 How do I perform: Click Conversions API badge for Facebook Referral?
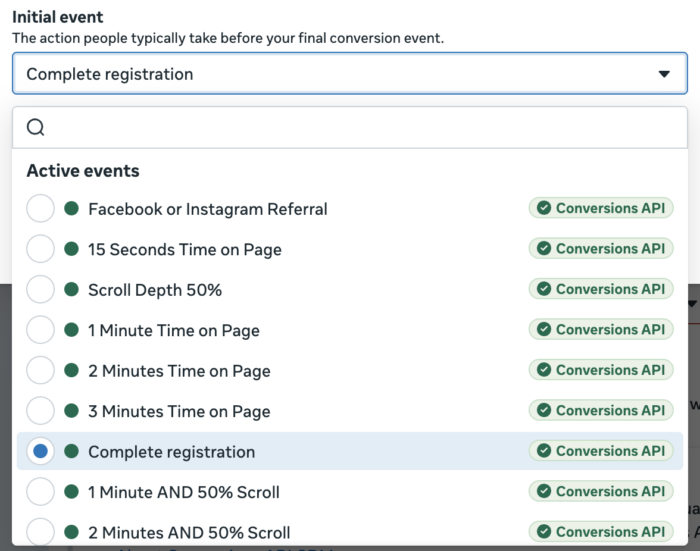[x=601, y=208]
